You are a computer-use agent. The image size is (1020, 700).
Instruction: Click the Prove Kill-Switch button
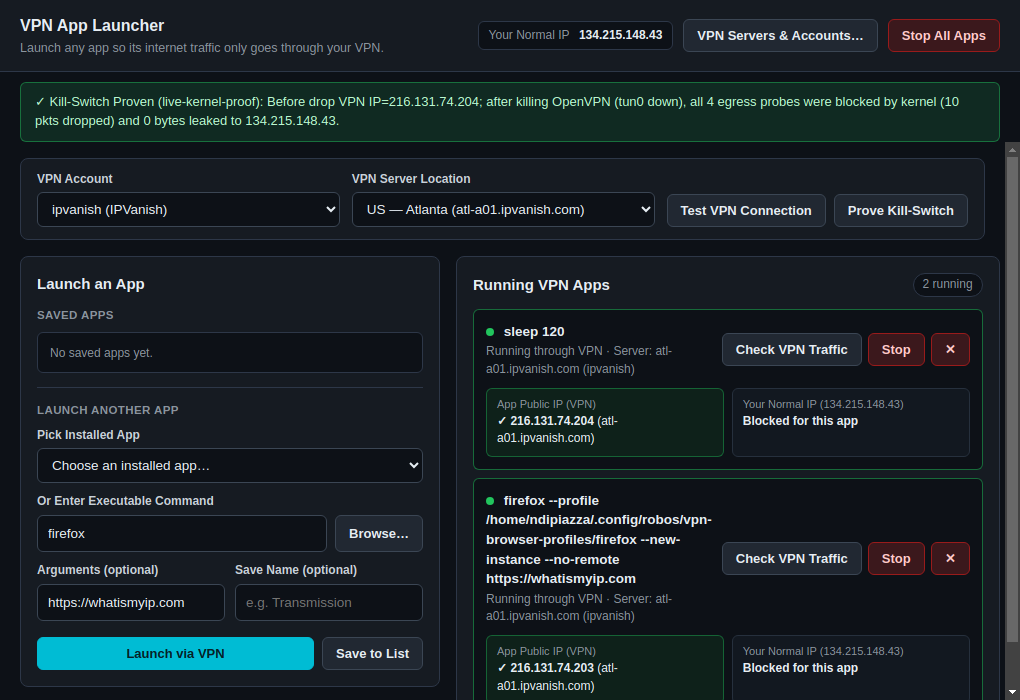point(900,210)
